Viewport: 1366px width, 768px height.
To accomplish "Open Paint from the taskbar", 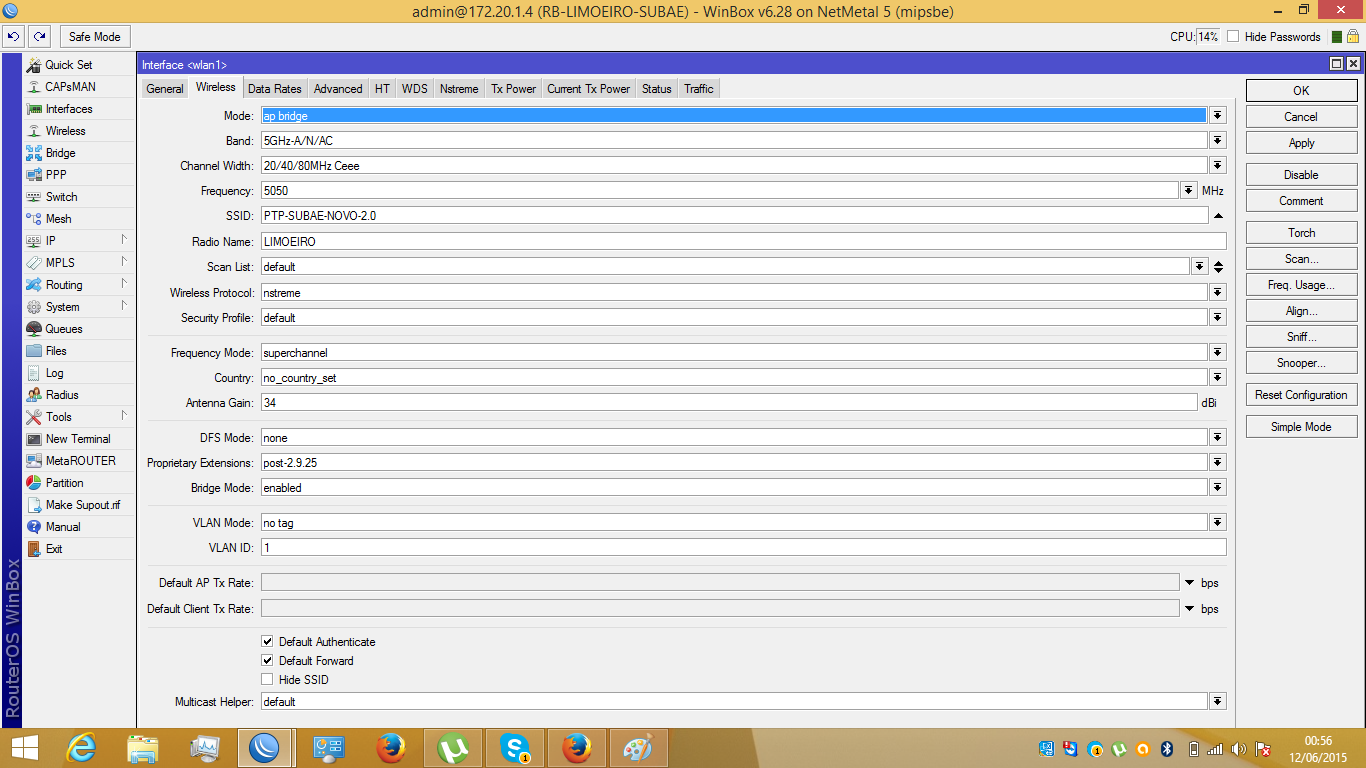I will coord(638,748).
